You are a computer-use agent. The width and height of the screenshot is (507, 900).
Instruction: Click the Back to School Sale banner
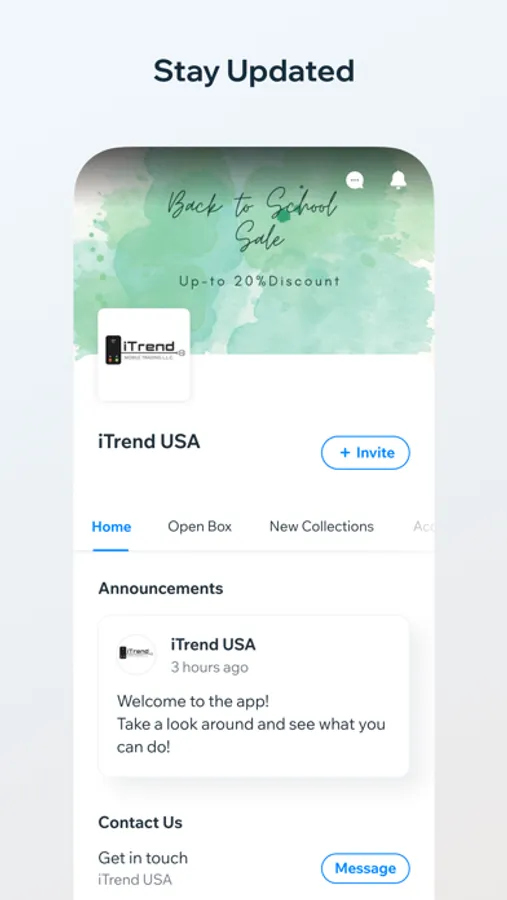pos(254,251)
